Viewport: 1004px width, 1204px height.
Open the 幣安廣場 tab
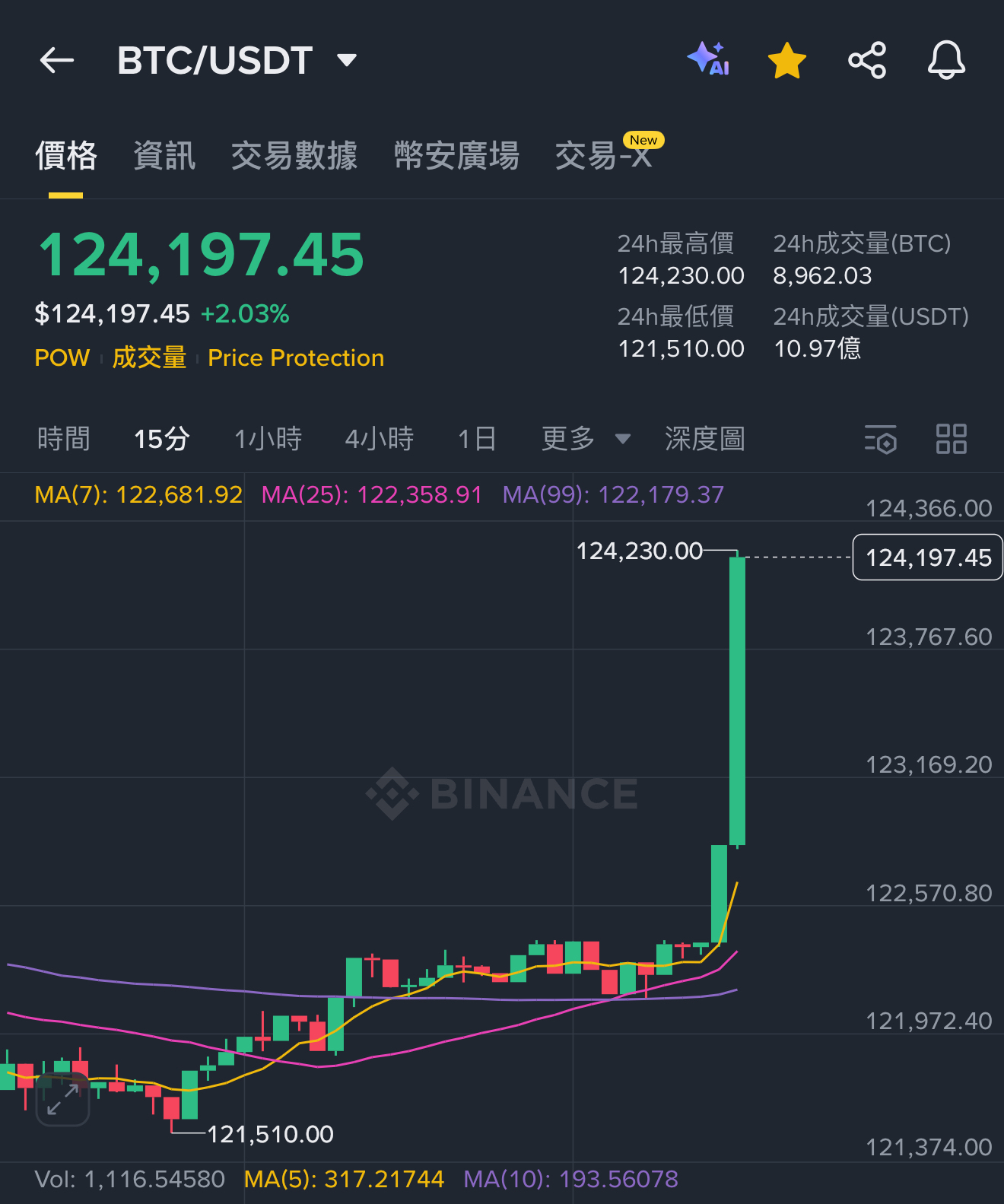click(x=456, y=156)
